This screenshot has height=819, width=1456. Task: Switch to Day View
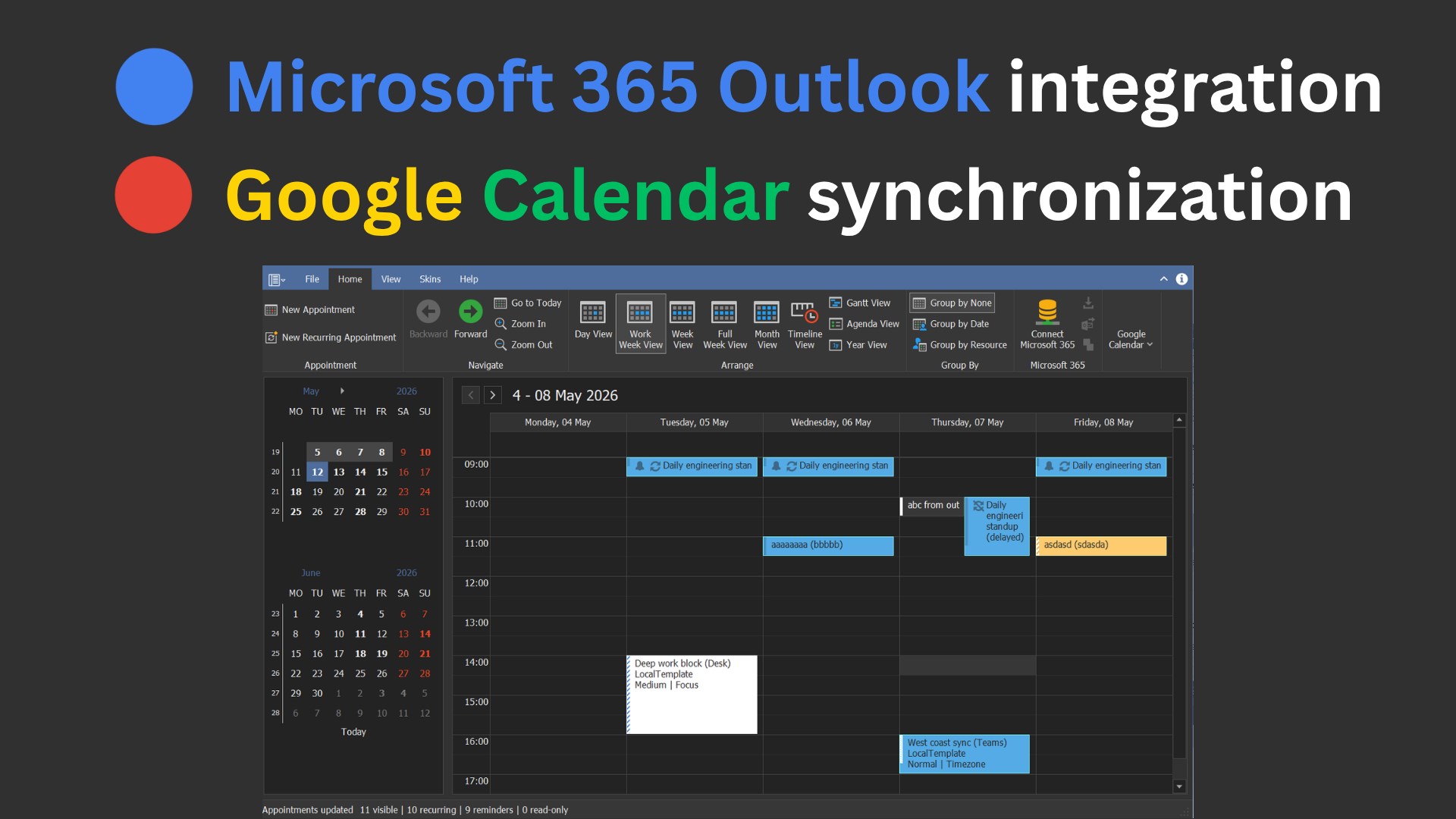coord(593,319)
